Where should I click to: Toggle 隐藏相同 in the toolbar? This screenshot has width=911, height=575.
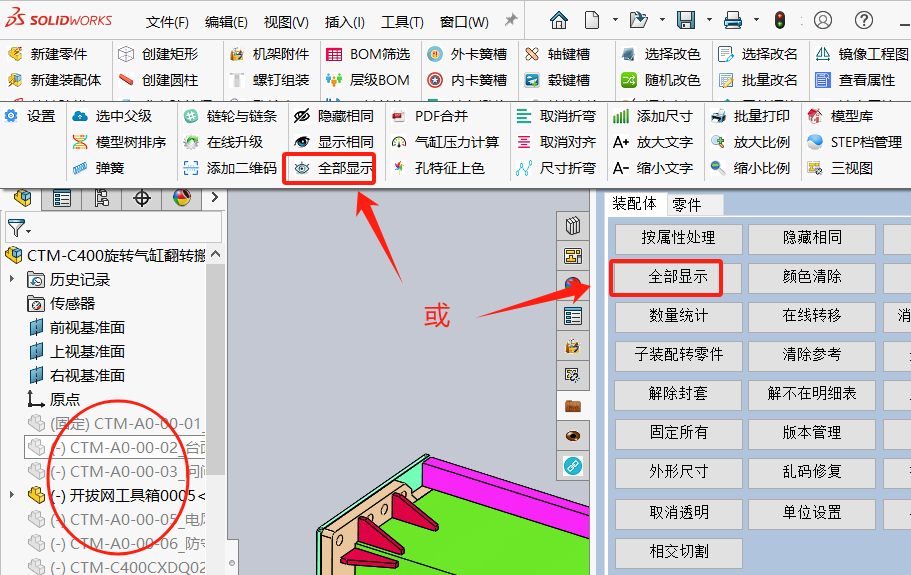point(333,116)
